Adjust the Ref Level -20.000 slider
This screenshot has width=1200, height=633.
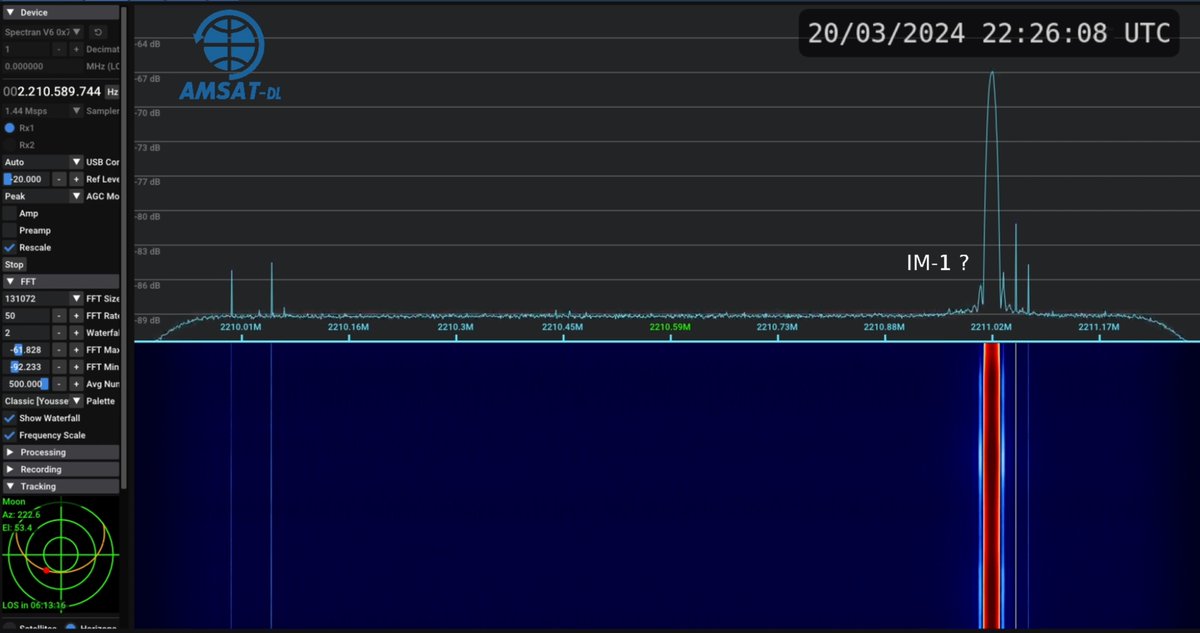26,179
